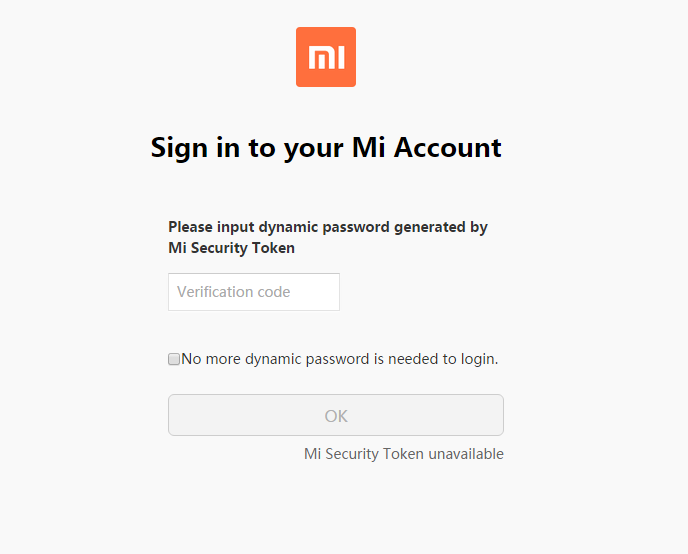Select the Xiaomi brand icon at top
Viewport: 688px width, 554px height.
326,57
